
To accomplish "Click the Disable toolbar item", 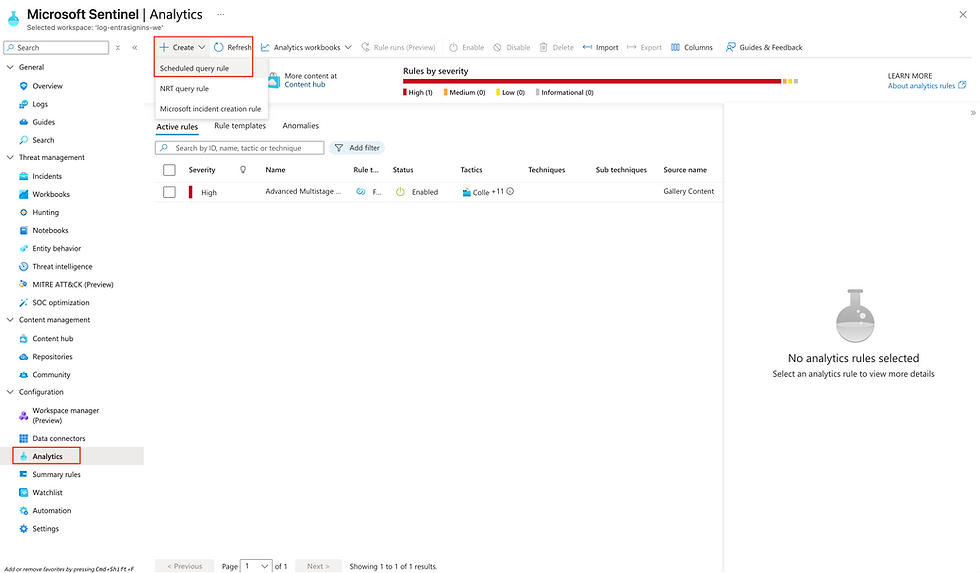I will click(x=511, y=47).
